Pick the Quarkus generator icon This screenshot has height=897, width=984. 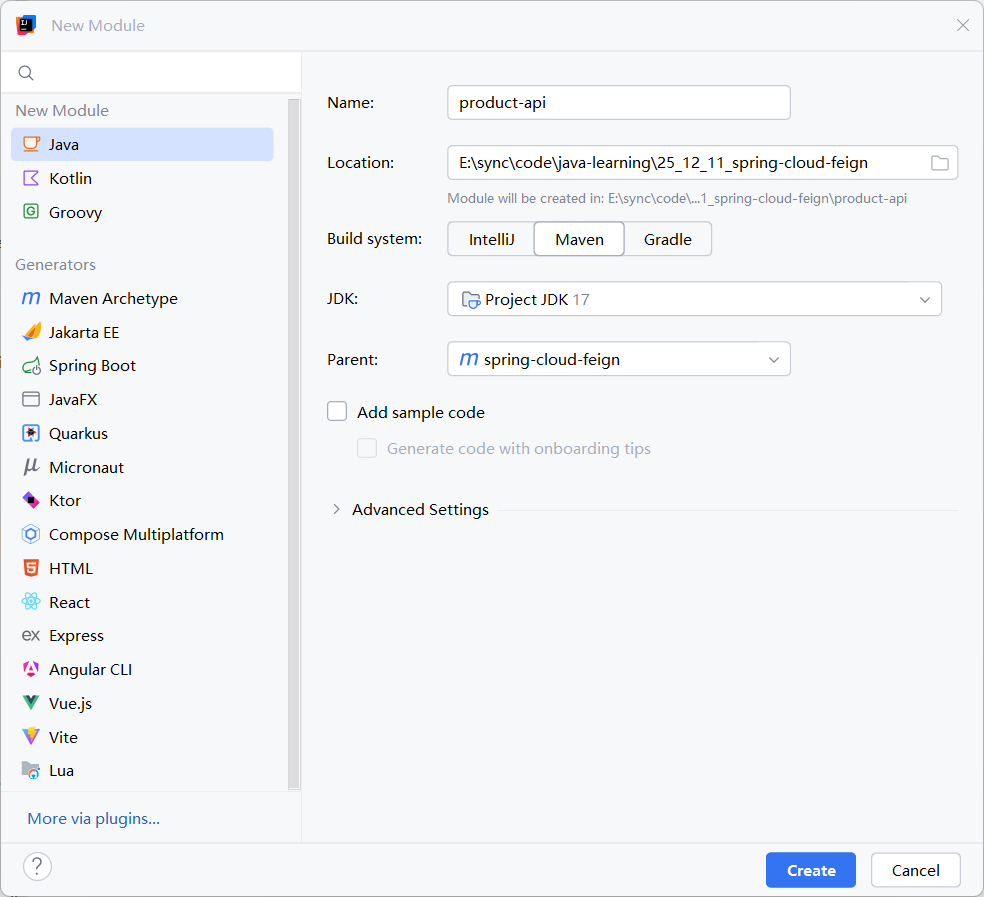pyautogui.click(x=31, y=433)
